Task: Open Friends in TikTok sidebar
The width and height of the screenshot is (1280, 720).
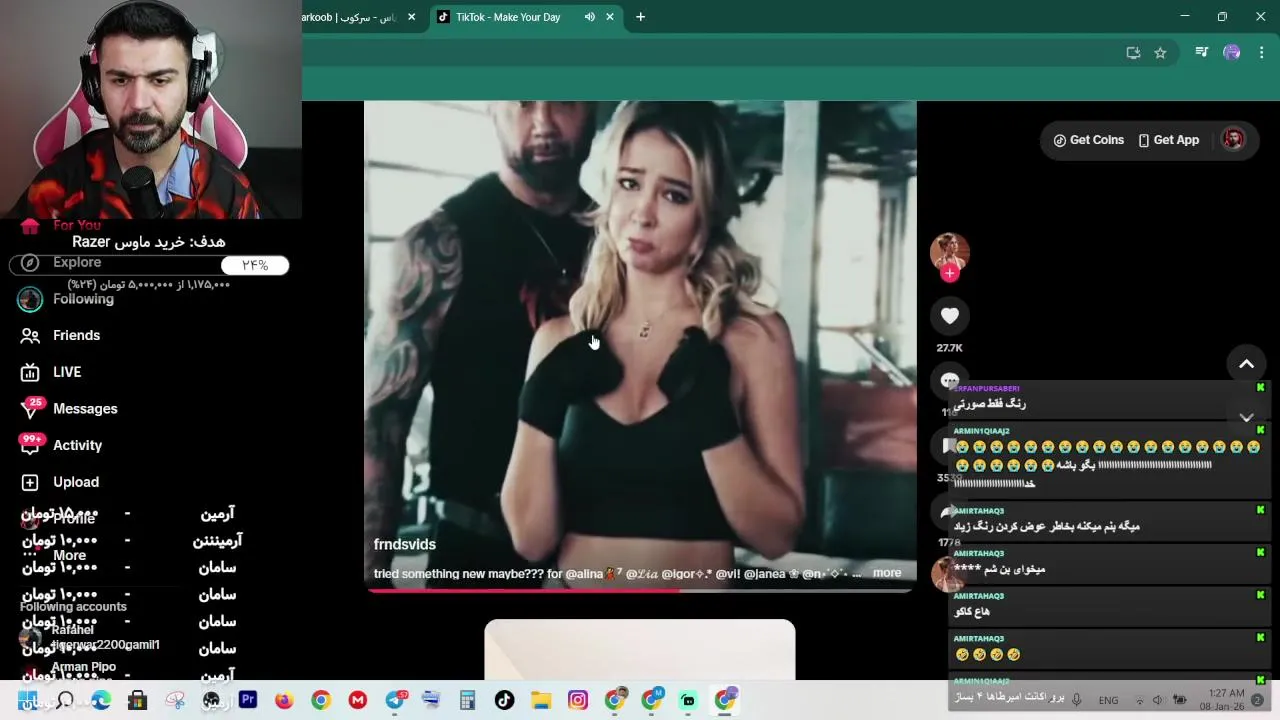Action: click(x=62, y=335)
